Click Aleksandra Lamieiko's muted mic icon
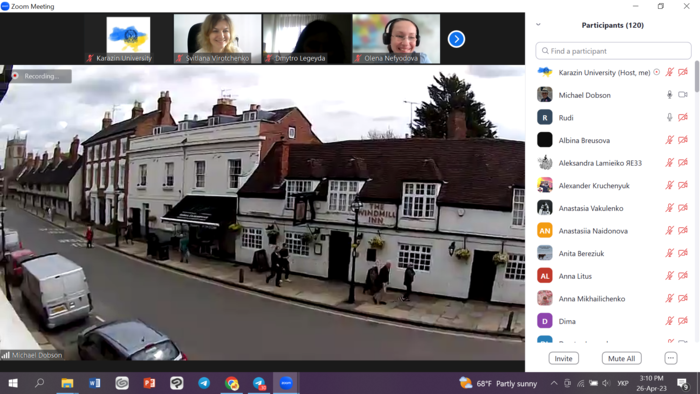Image resolution: width=700 pixels, height=394 pixels. click(669, 162)
